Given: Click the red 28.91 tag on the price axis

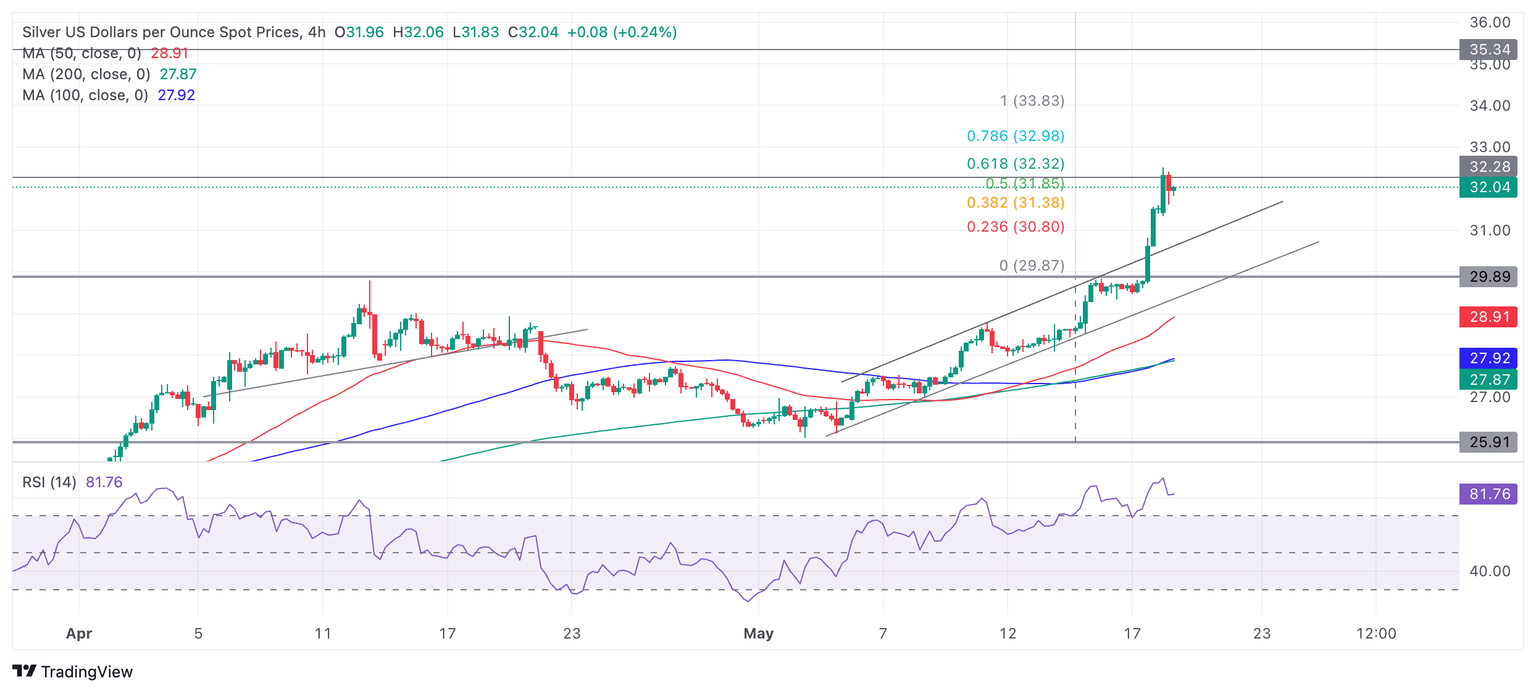Looking at the screenshot, I should tap(1487, 317).
